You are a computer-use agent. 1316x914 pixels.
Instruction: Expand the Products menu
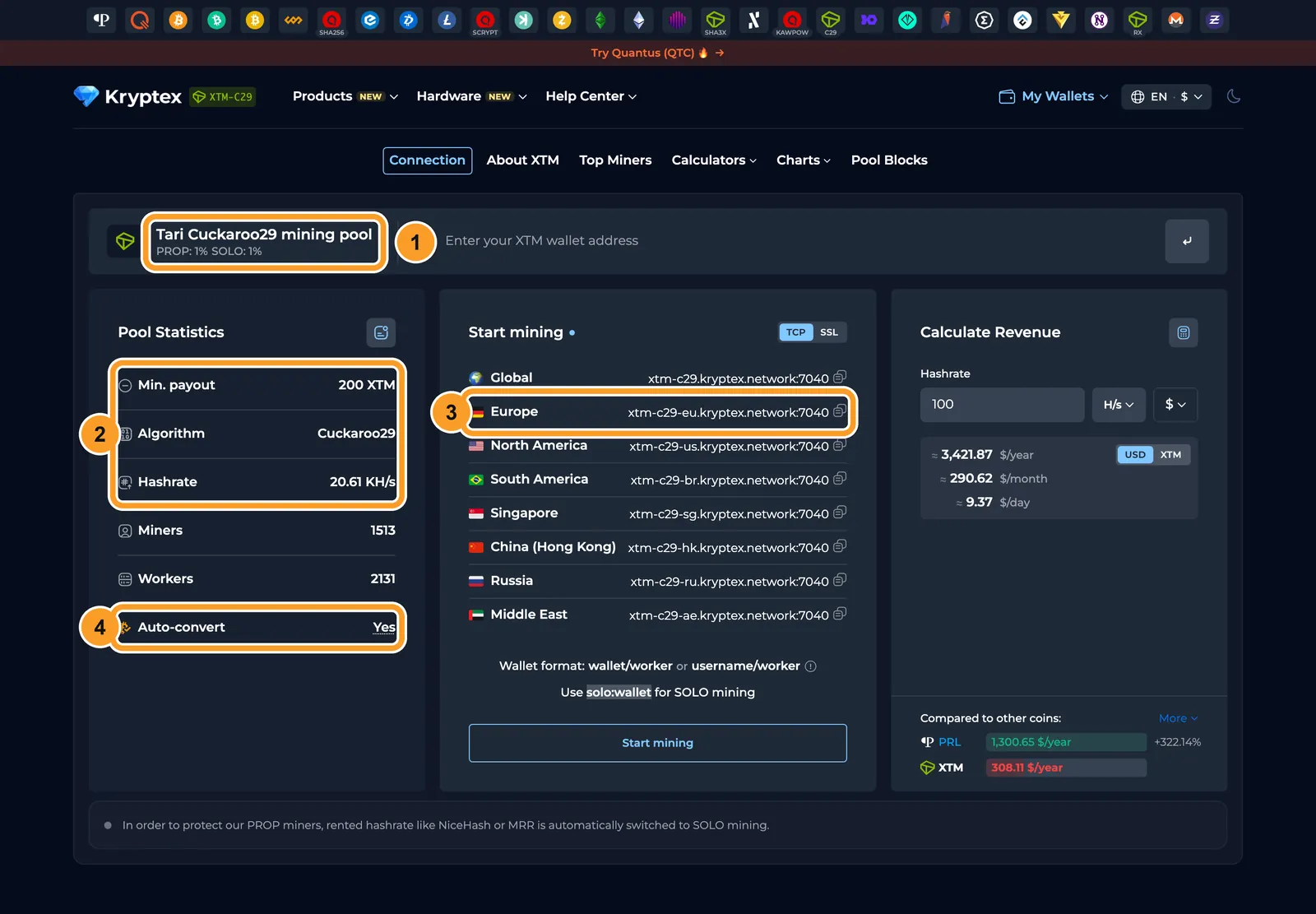tap(345, 96)
